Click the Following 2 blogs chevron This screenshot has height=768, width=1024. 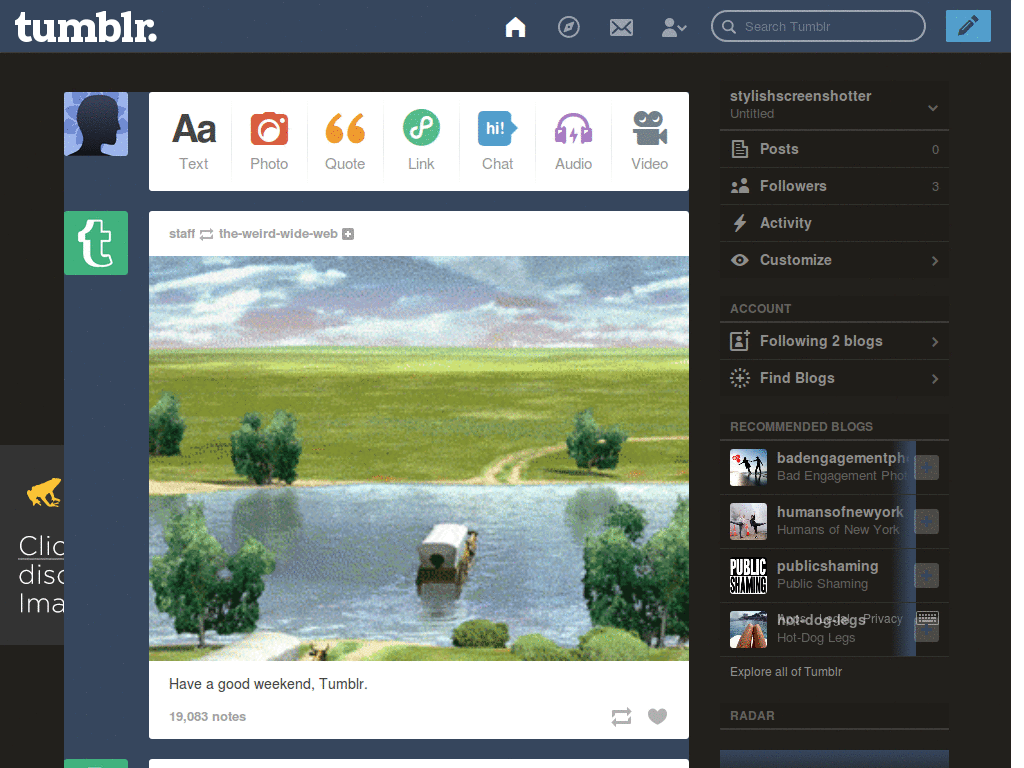click(935, 342)
